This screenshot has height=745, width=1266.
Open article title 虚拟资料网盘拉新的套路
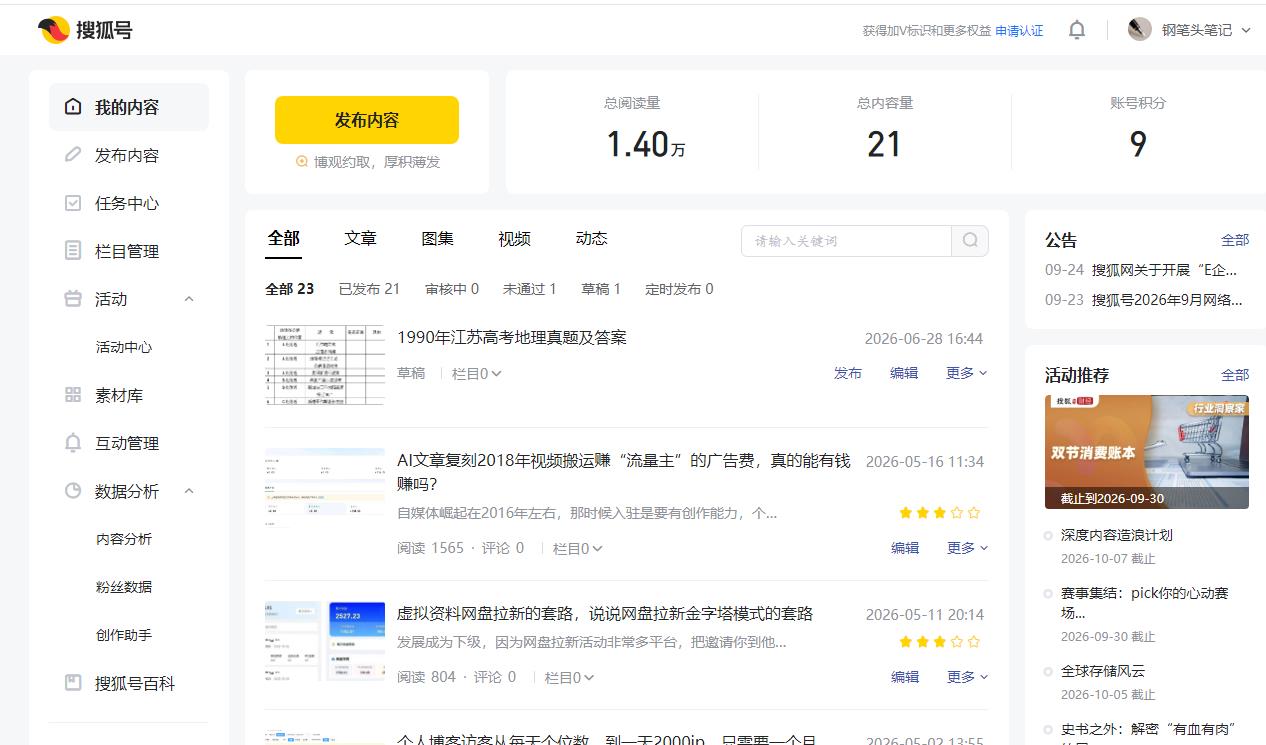(x=605, y=614)
